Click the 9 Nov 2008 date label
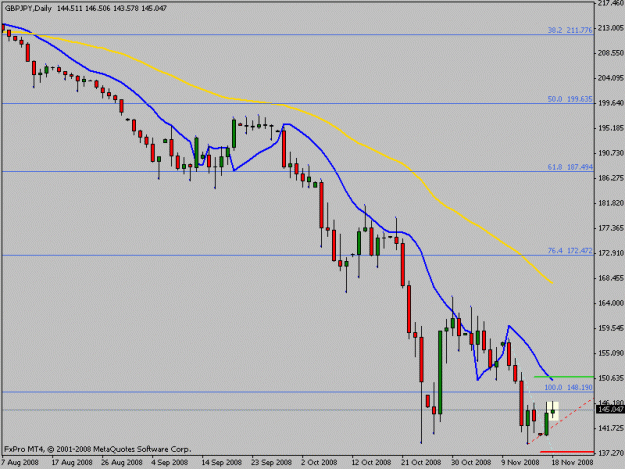 click(520, 463)
